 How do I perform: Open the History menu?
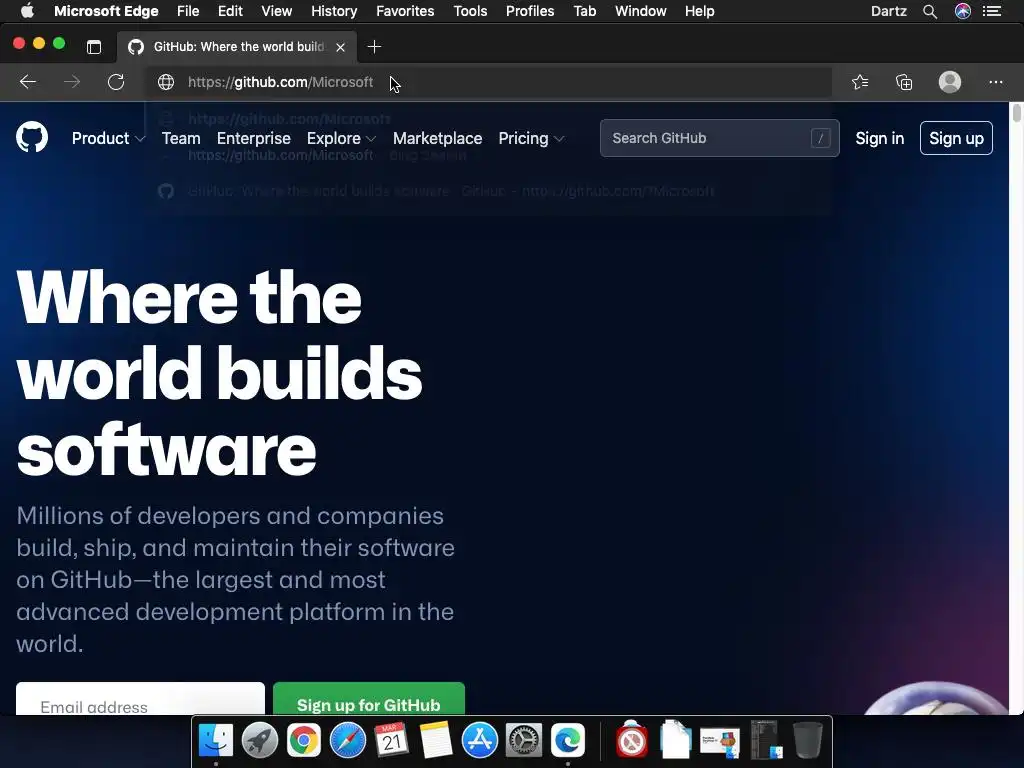334,11
